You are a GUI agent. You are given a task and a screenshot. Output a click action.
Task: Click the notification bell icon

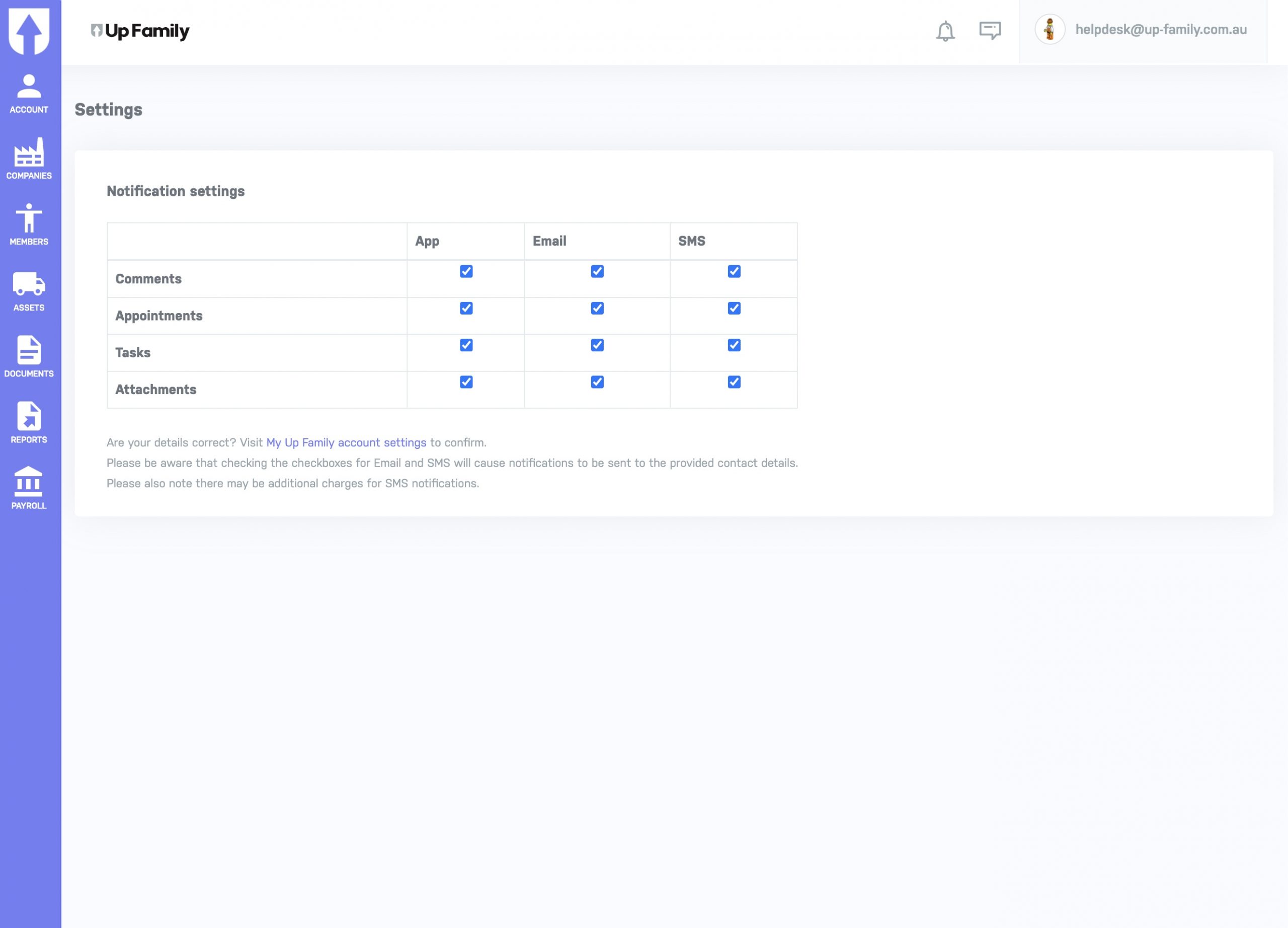(x=945, y=31)
